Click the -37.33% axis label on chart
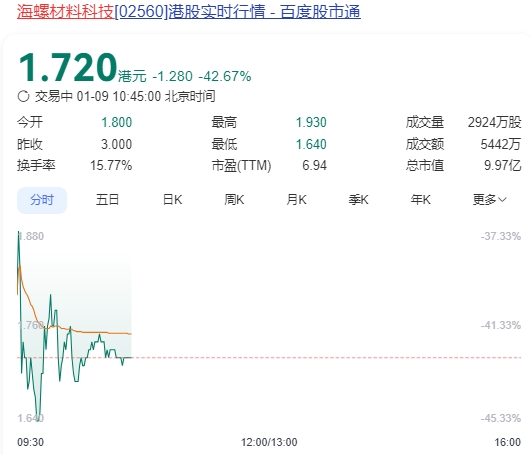The height and width of the screenshot is (455, 531). (x=501, y=236)
